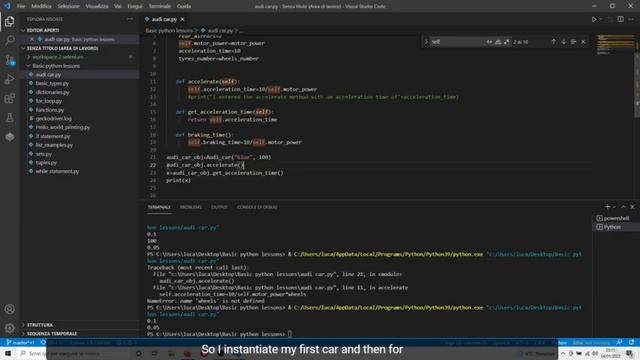Open the Windows Start menu
This screenshot has width=640, height=360.
[x=8, y=353]
